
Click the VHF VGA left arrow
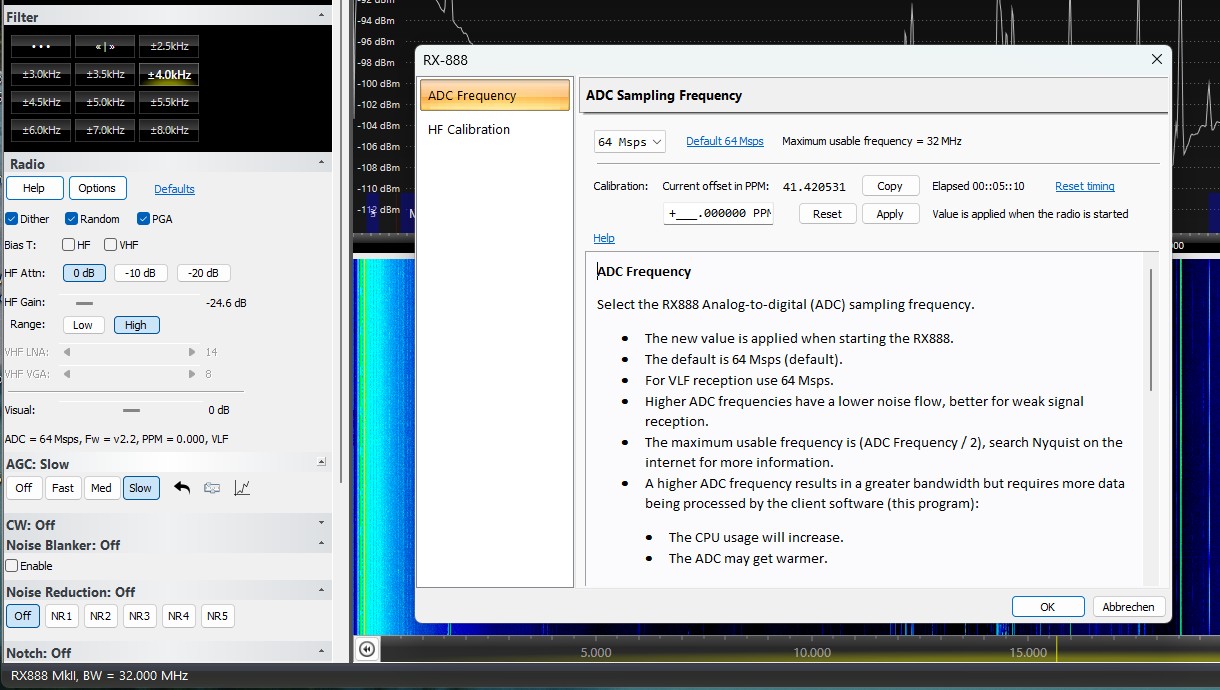[67, 374]
